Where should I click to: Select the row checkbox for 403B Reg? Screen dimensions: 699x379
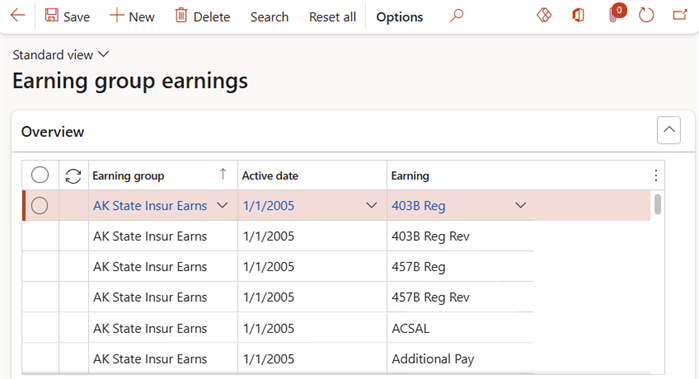tap(40, 206)
